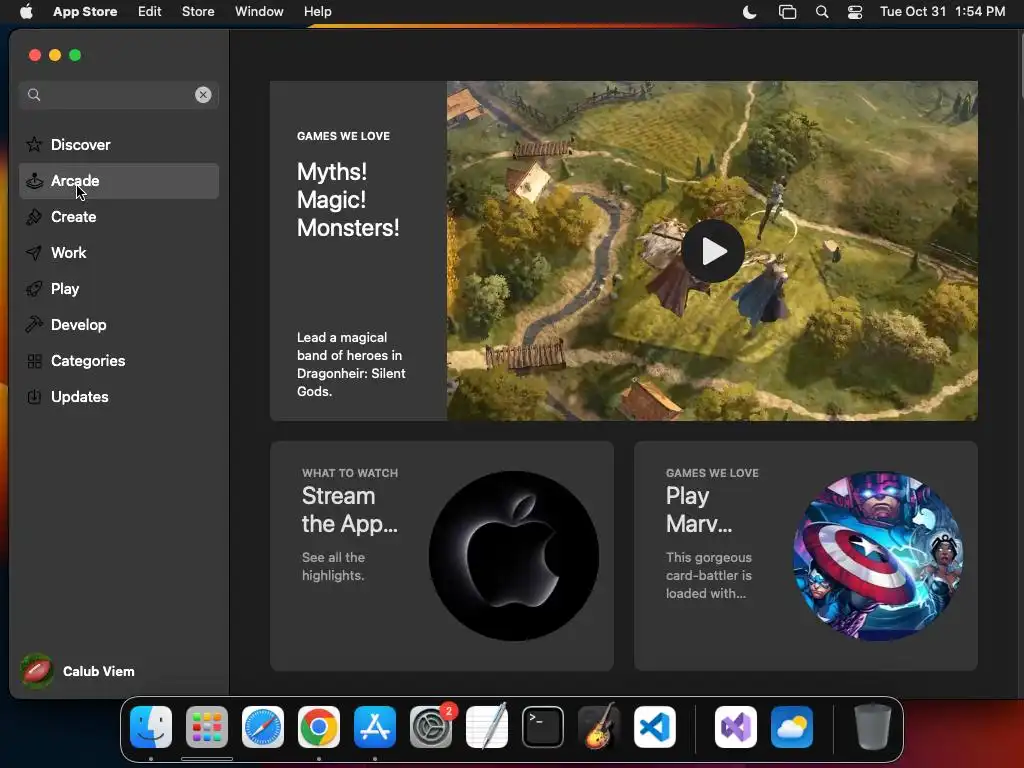1024x768 pixels.
Task: Click the App Store Dock icon
Action: pyautogui.click(x=375, y=727)
